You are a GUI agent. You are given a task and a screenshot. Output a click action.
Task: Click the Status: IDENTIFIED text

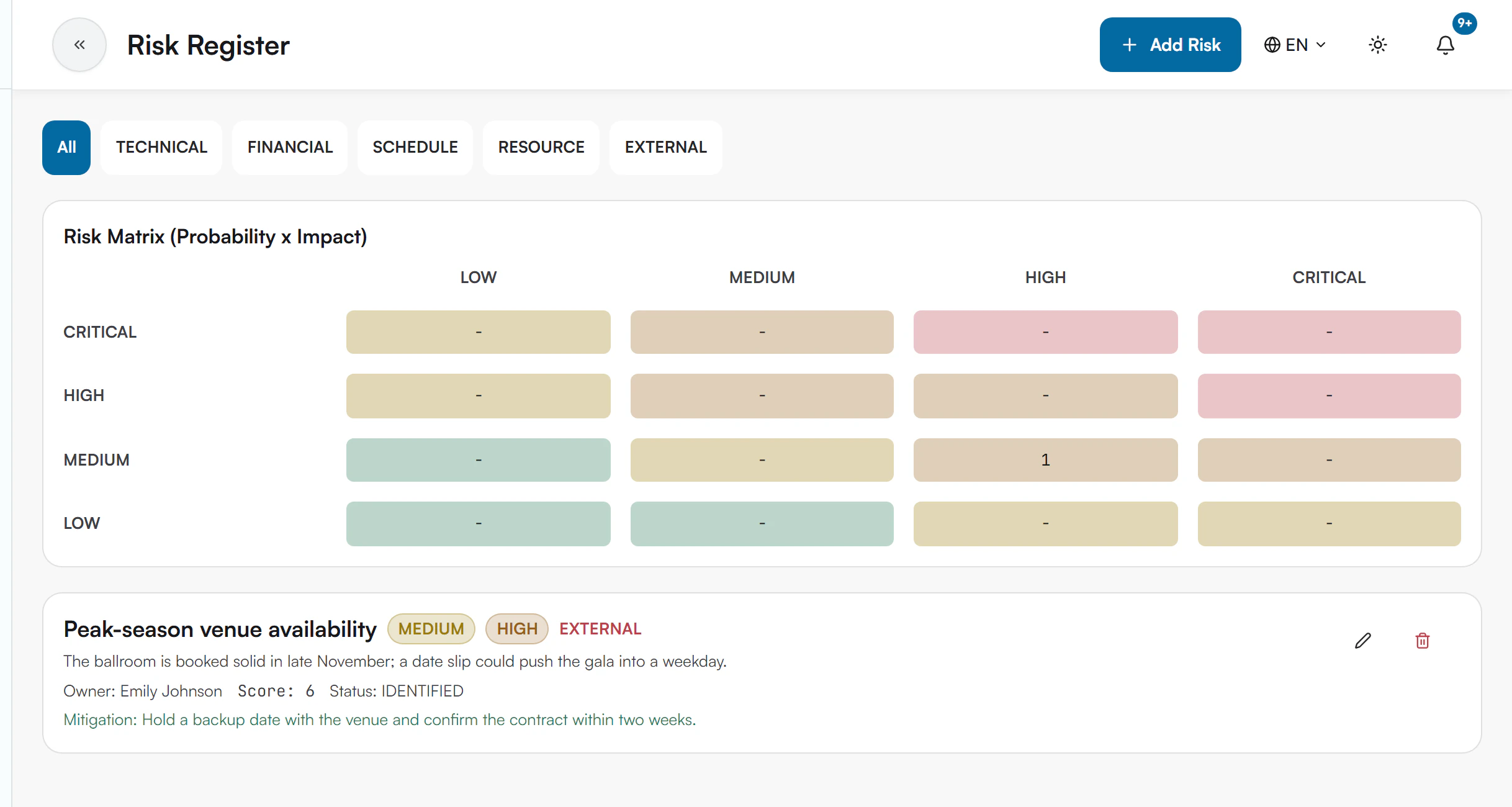coord(396,691)
